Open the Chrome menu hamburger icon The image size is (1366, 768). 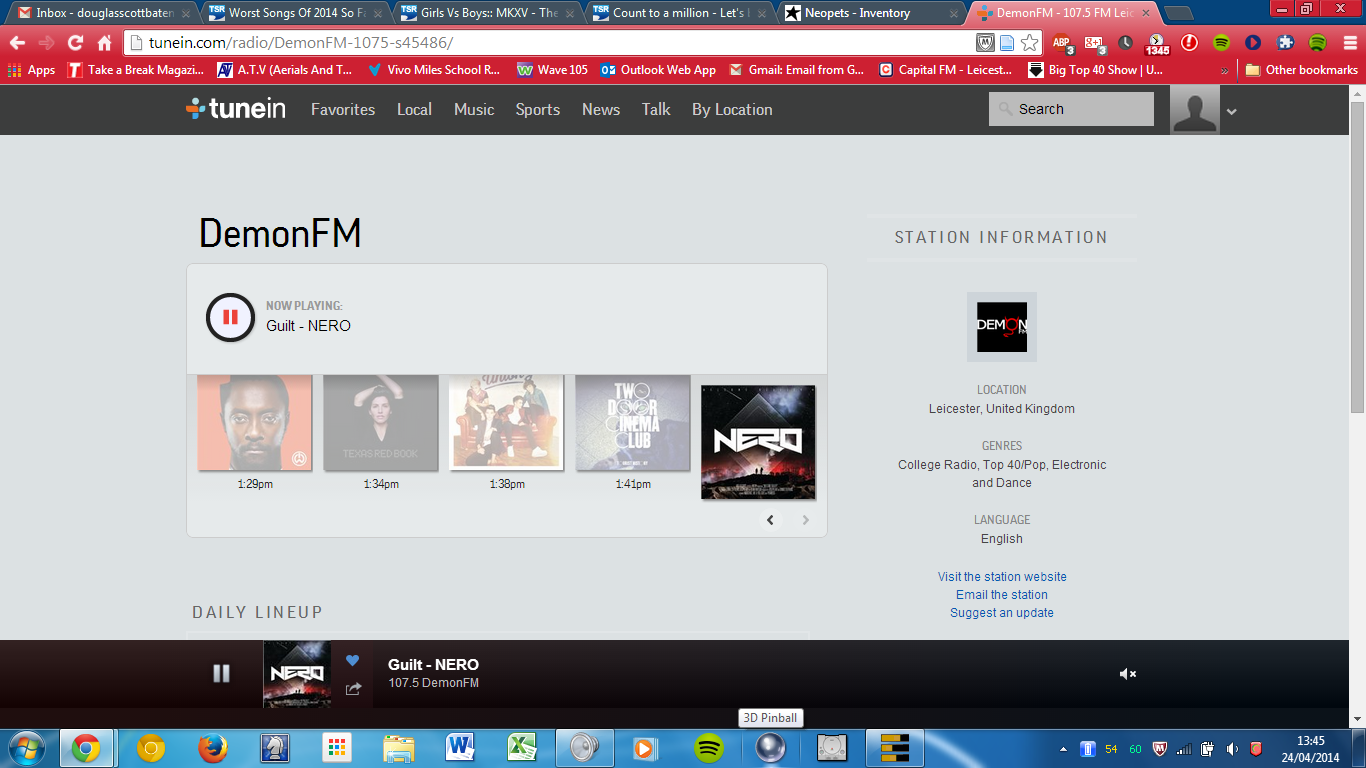(1345, 43)
